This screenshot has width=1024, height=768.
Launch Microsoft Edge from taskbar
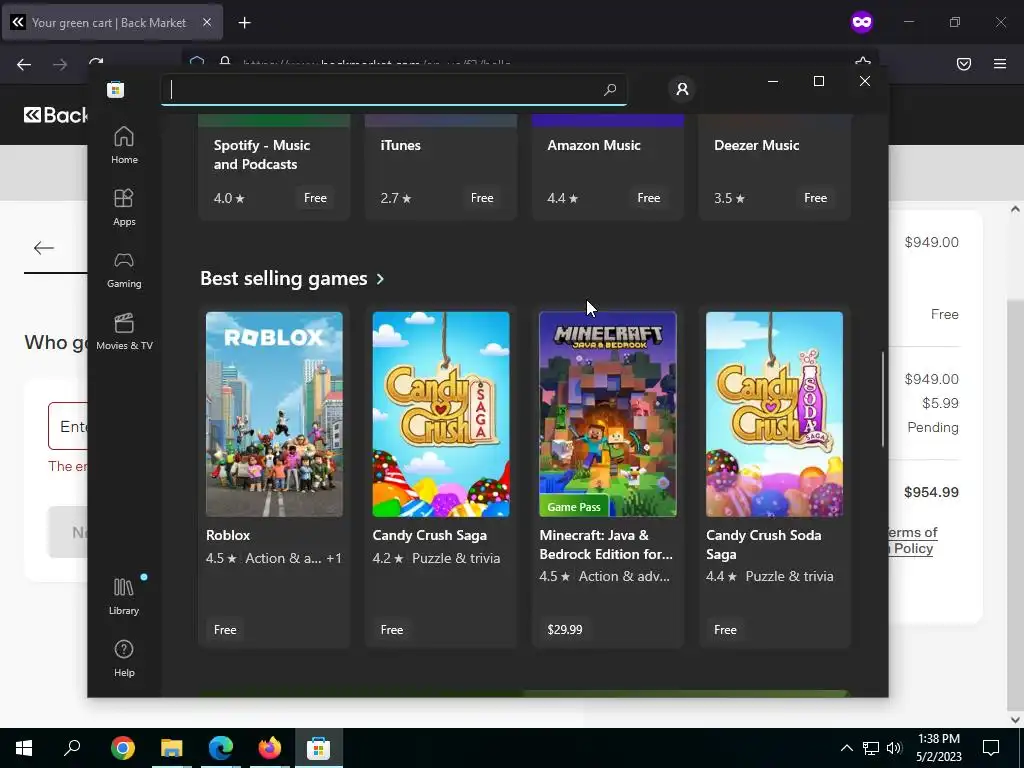221,748
